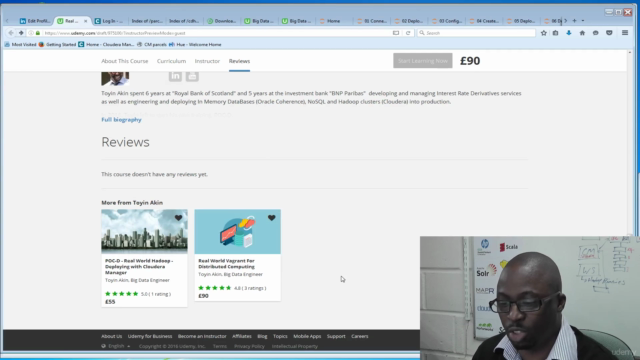The image size is (640, 360).
Task: Open the Careers footer link
Action: click(360, 336)
